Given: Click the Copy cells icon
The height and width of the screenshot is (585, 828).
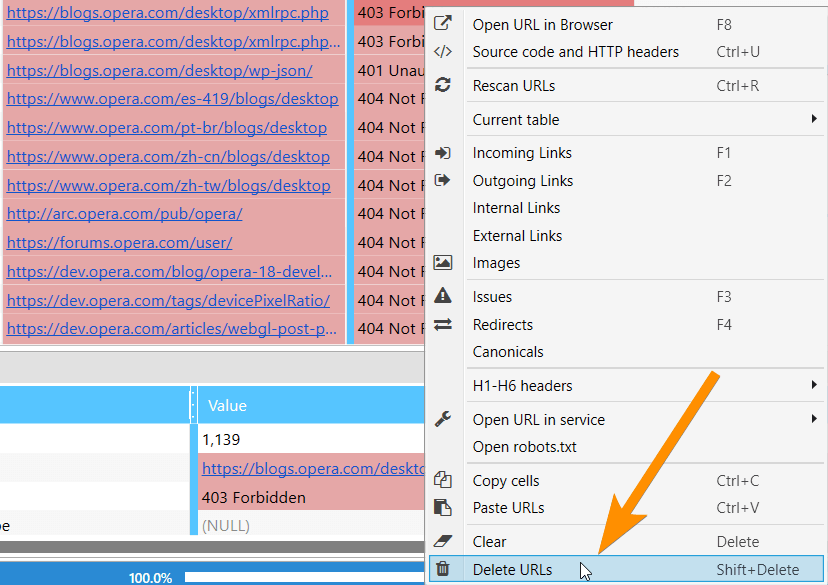Looking at the screenshot, I should [x=443, y=480].
